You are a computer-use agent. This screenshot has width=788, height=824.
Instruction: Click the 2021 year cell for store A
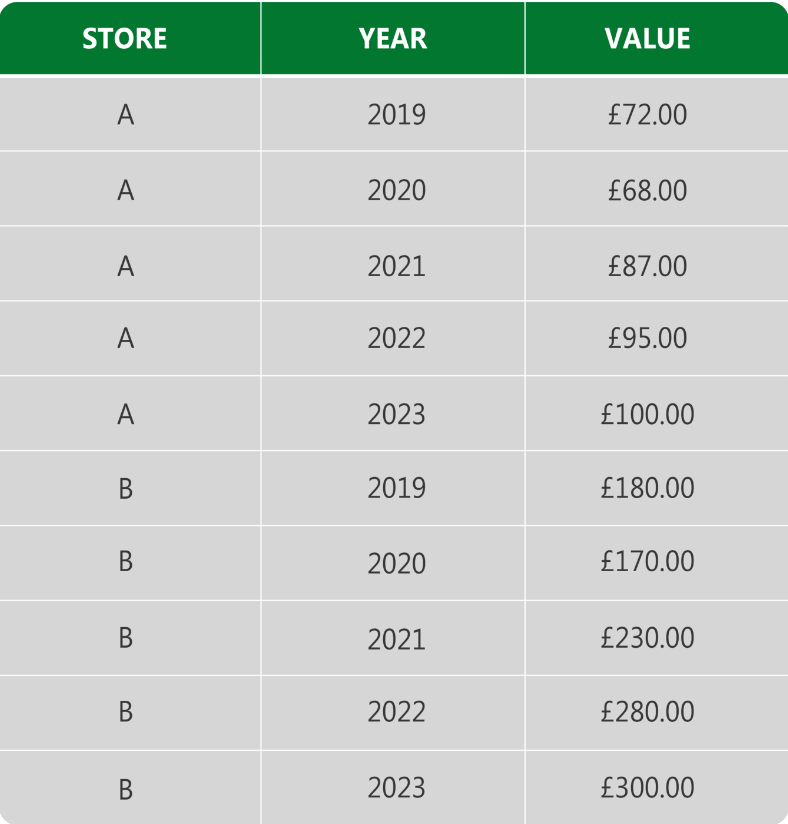point(396,265)
